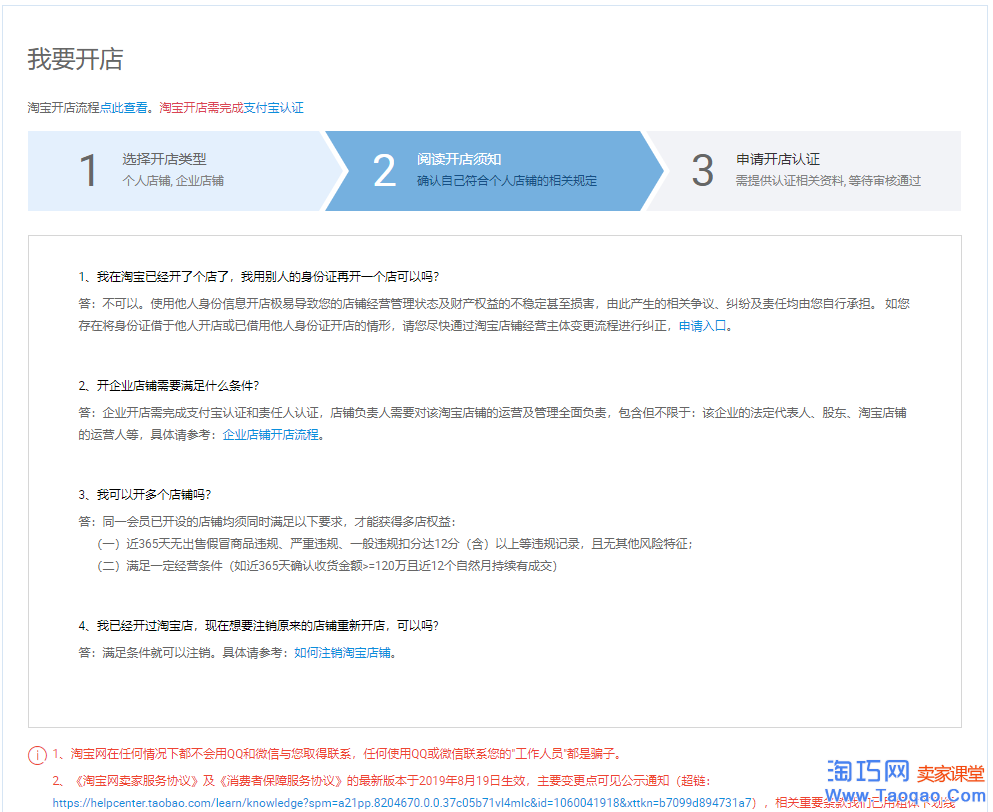Click the large step number 1

pyautogui.click(x=89, y=171)
